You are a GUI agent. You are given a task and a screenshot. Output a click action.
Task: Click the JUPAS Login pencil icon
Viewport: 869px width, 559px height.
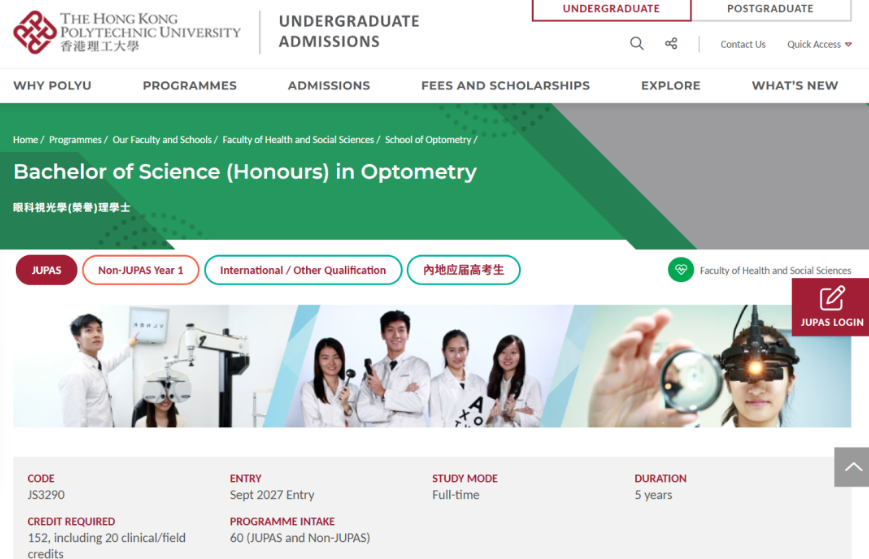(x=832, y=298)
